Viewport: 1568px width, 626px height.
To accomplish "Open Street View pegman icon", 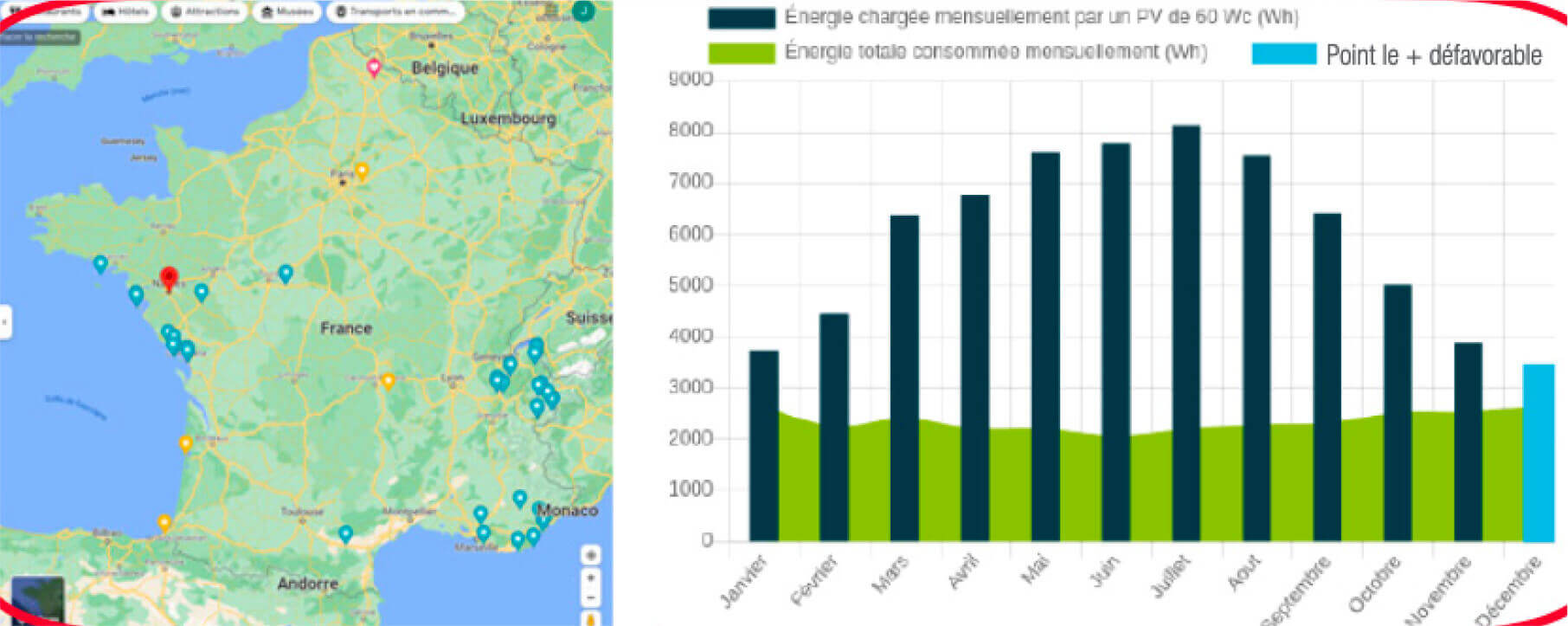I will [592, 618].
